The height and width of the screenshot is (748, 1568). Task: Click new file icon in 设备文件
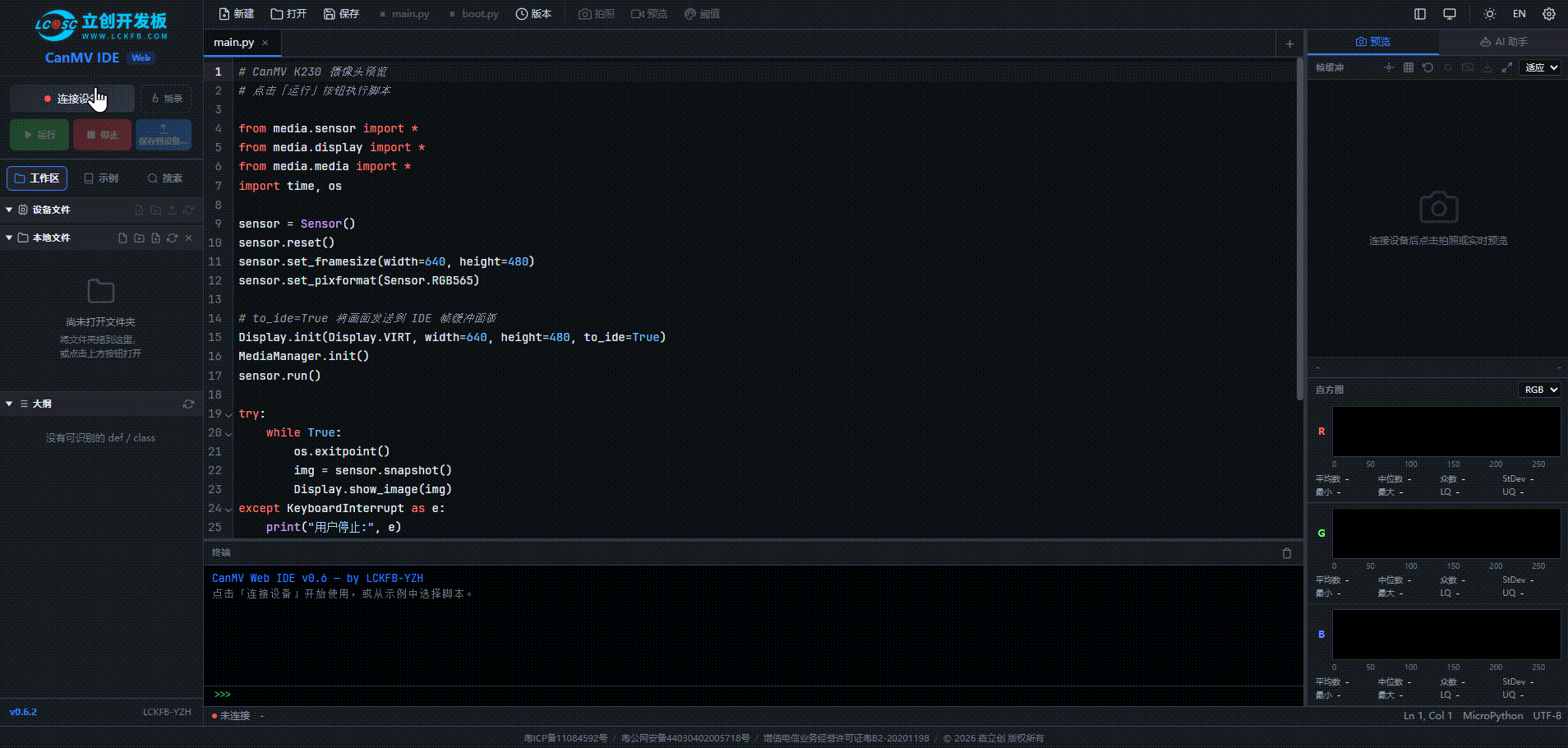[x=139, y=210]
